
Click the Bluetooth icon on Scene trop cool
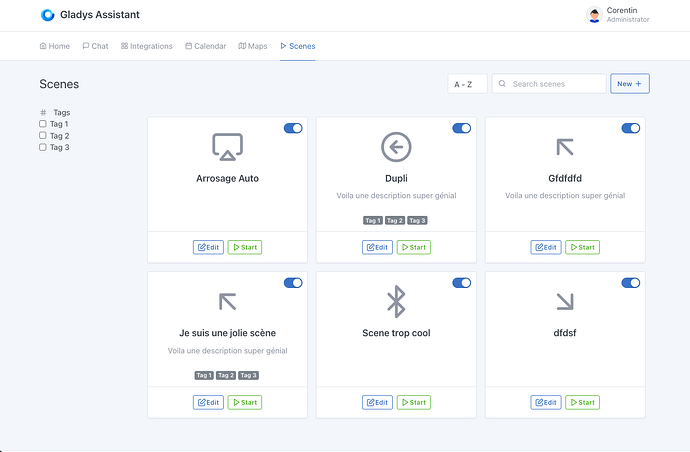(x=396, y=301)
